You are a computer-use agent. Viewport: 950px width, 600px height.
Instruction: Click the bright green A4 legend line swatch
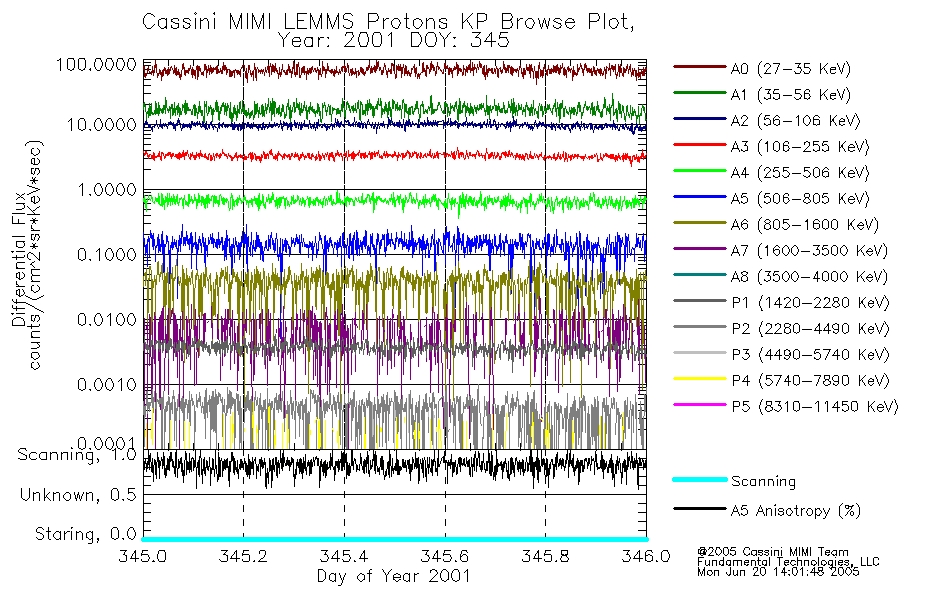(699, 171)
